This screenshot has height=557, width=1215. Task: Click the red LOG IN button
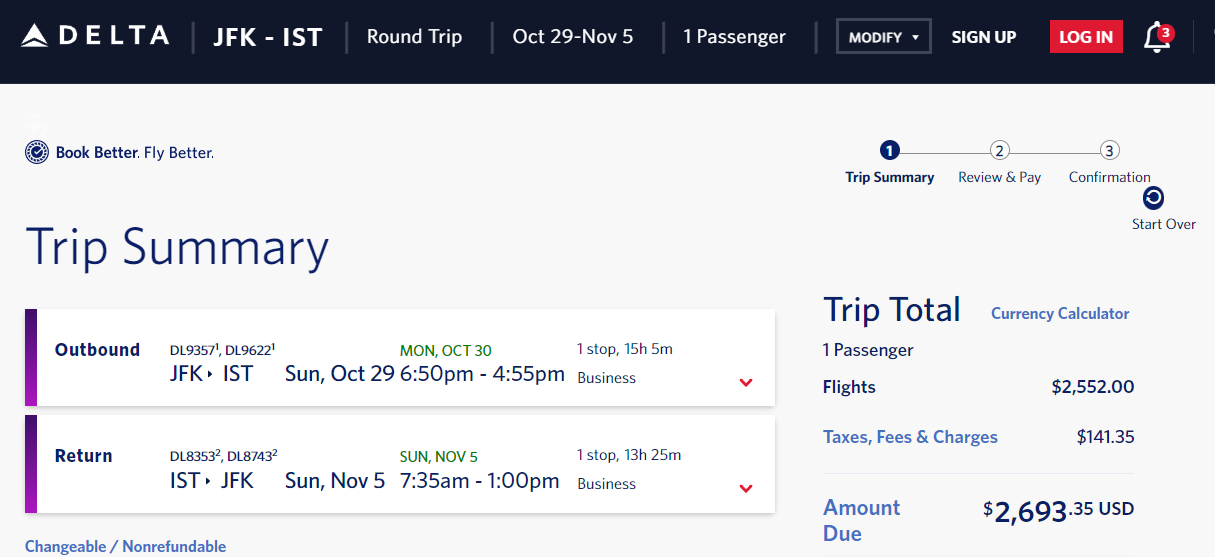click(x=1086, y=37)
